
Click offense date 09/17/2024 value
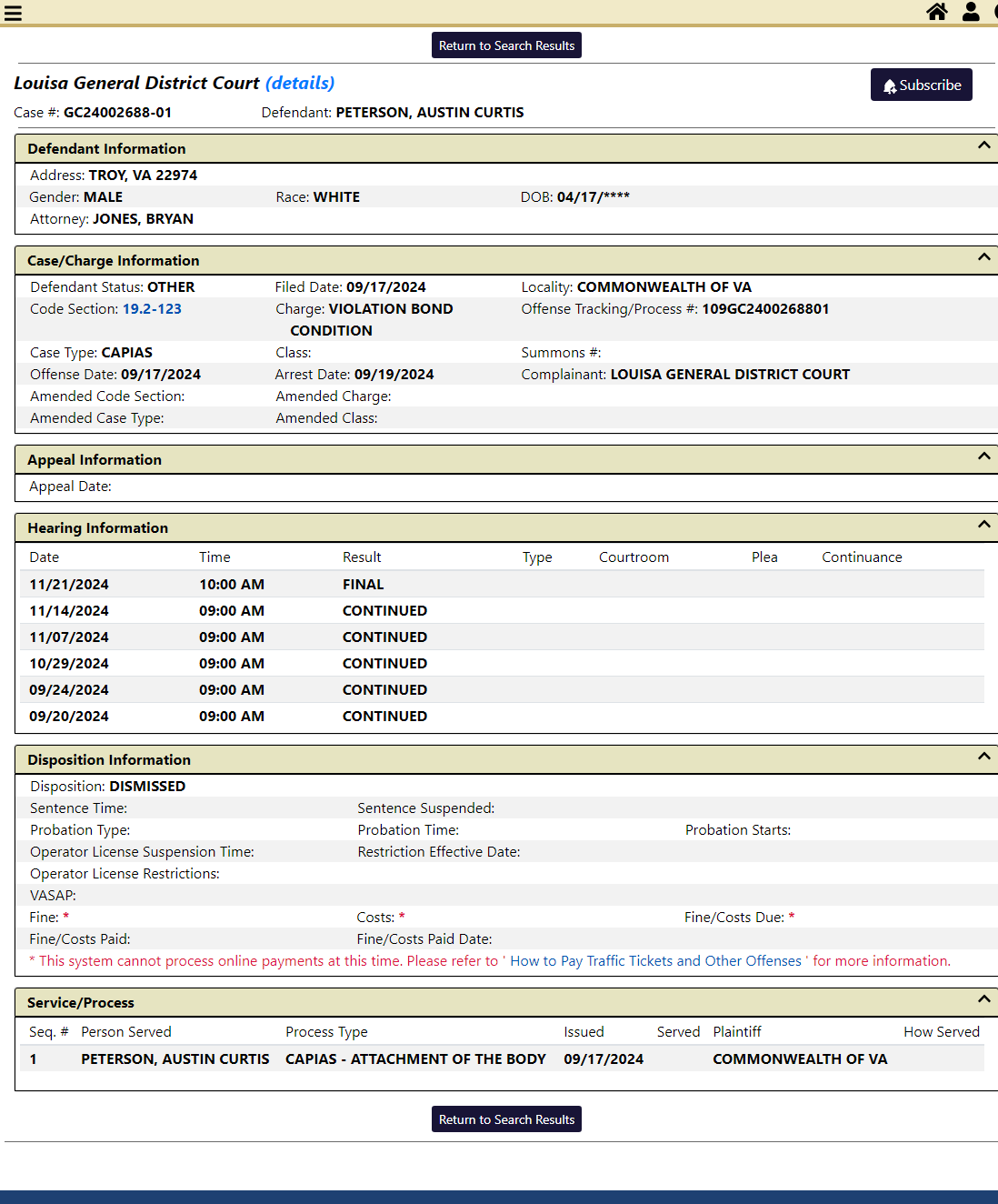[161, 375]
